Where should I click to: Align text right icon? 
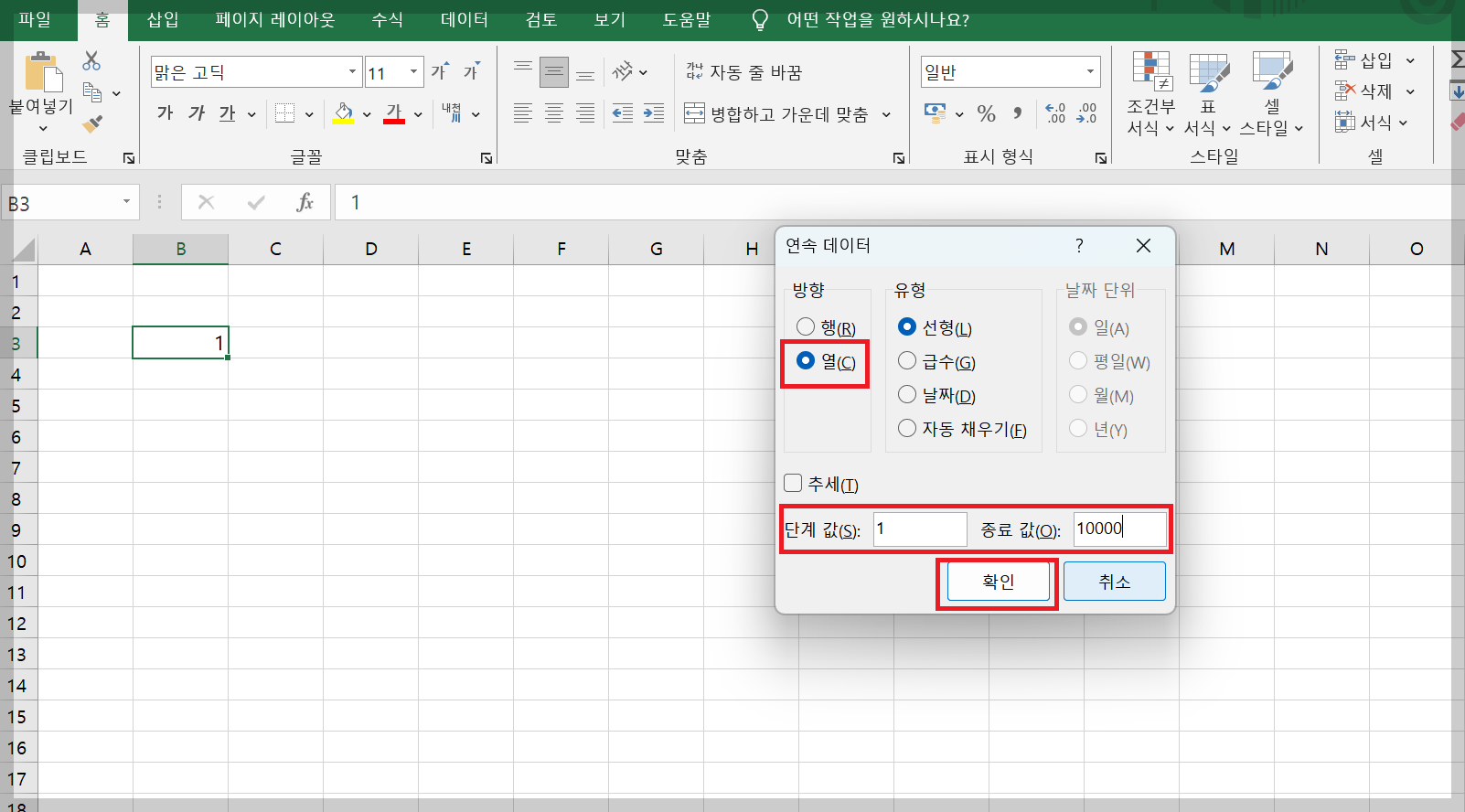[x=585, y=113]
